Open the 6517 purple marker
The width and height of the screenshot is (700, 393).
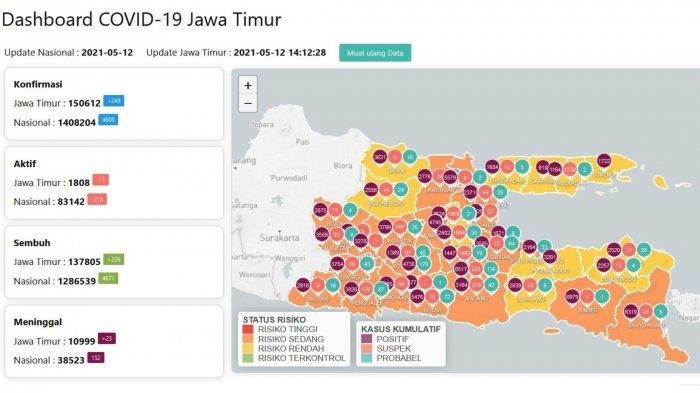pos(461,269)
